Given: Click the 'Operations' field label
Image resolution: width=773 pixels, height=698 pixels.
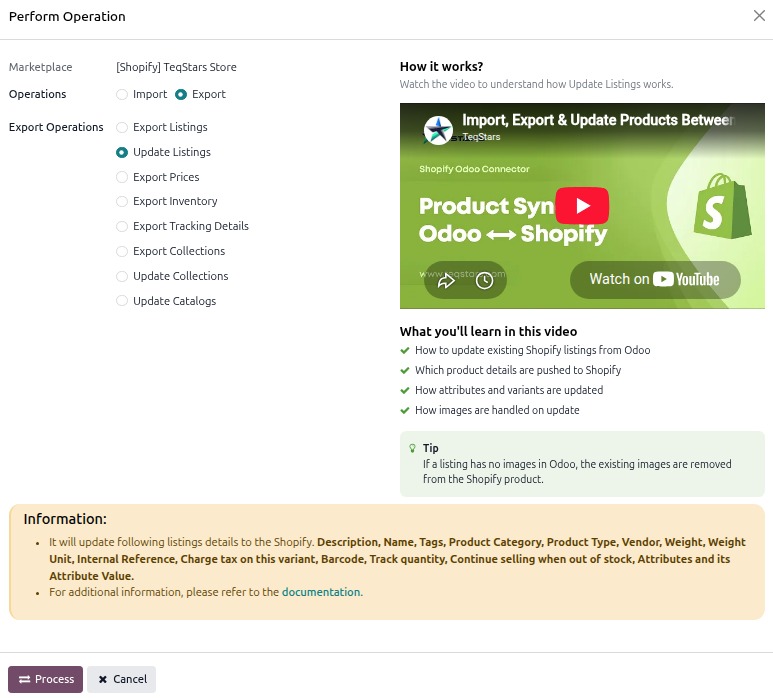Looking at the screenshot, I should (x=37, y=94).
